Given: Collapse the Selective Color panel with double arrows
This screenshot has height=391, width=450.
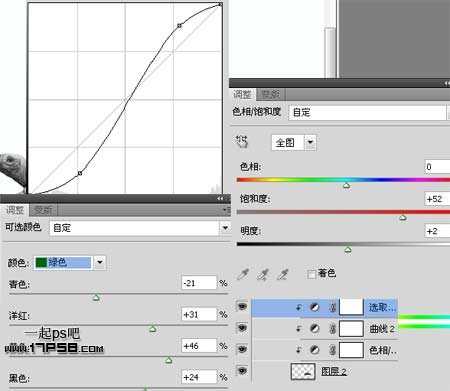Looking at the screenshot, I should tap(220, 198).
